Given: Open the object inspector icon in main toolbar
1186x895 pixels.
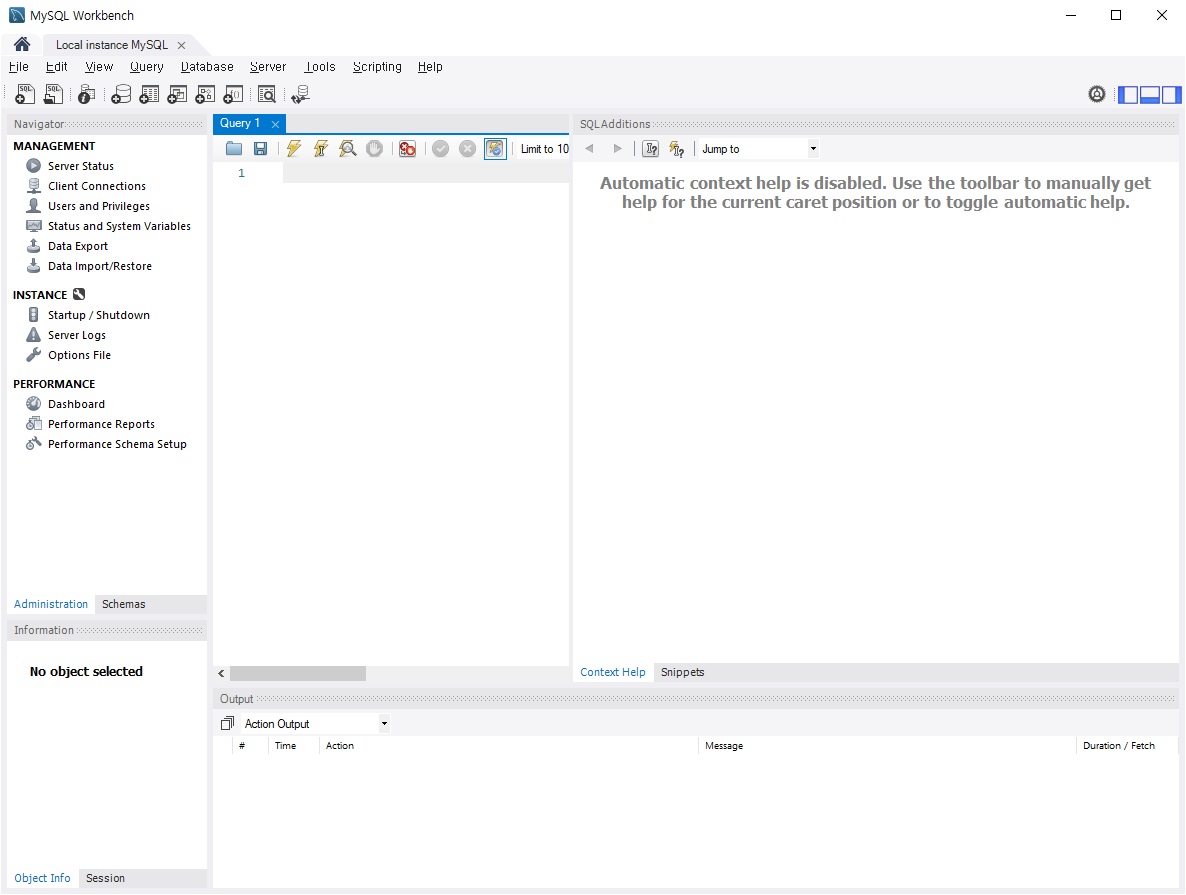Looking at the screenshot, I should point(87,94).
